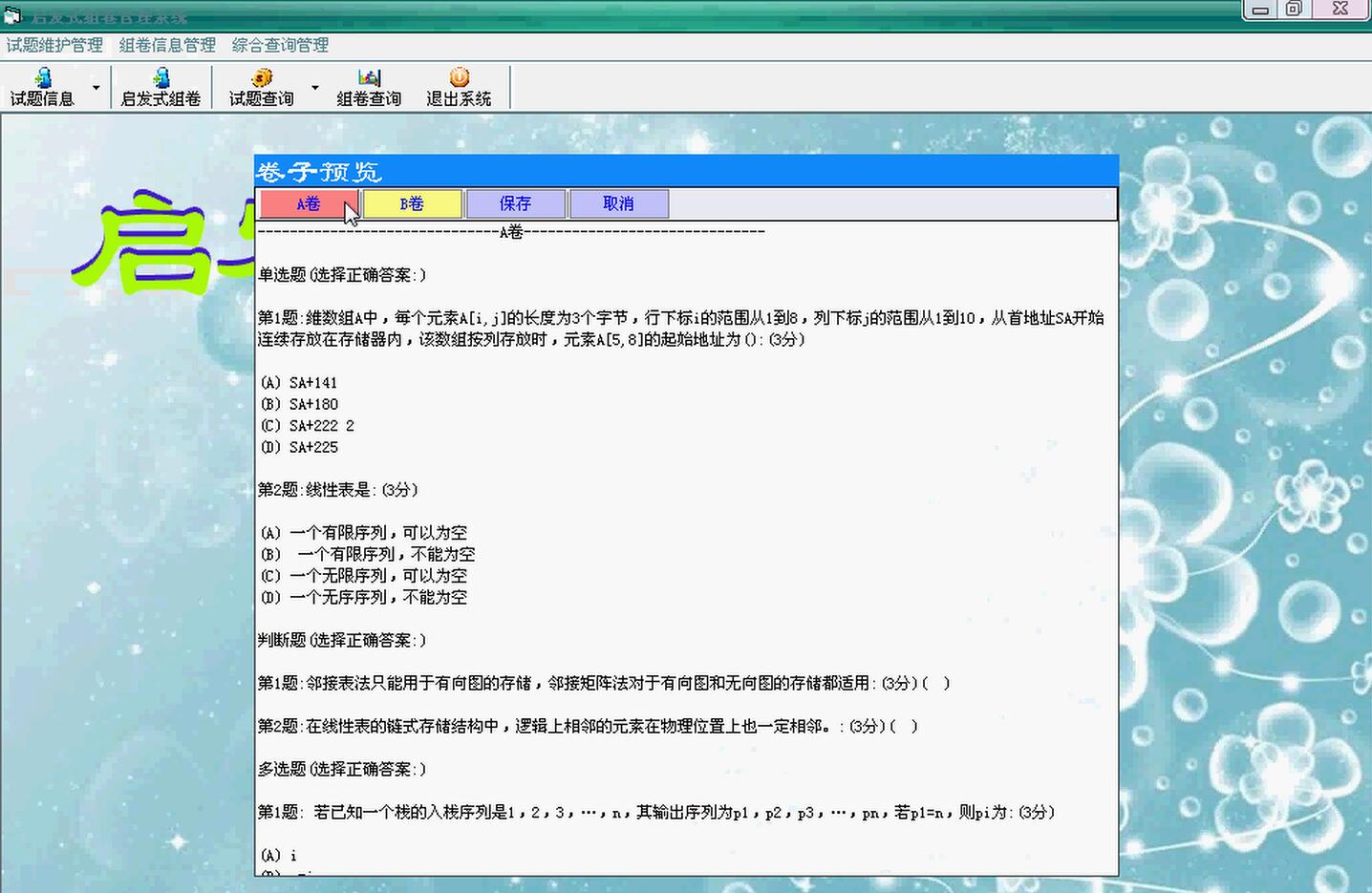Close the main application window
Viewport: 1372px width, 893px height.
(x=1340, y=9)
